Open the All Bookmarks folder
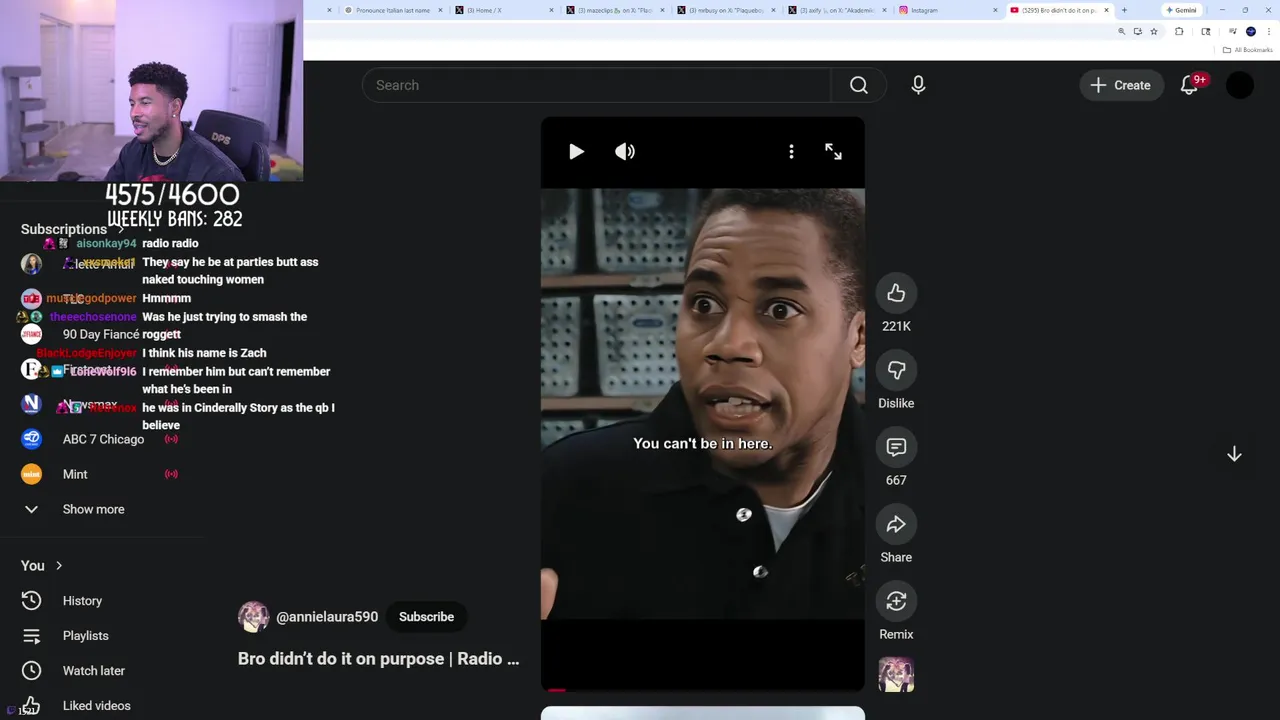Screen dimensions: 1280x720 1247,50
